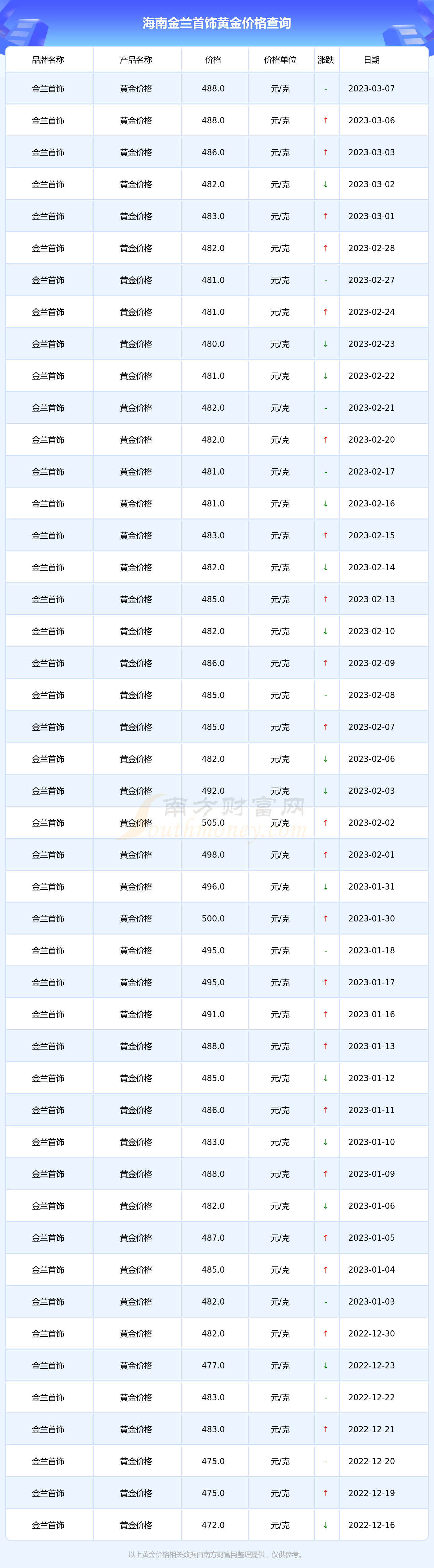The image size is (434, 1568).
Task: Select the date 2023-01-03
Action: [371, 1302]
